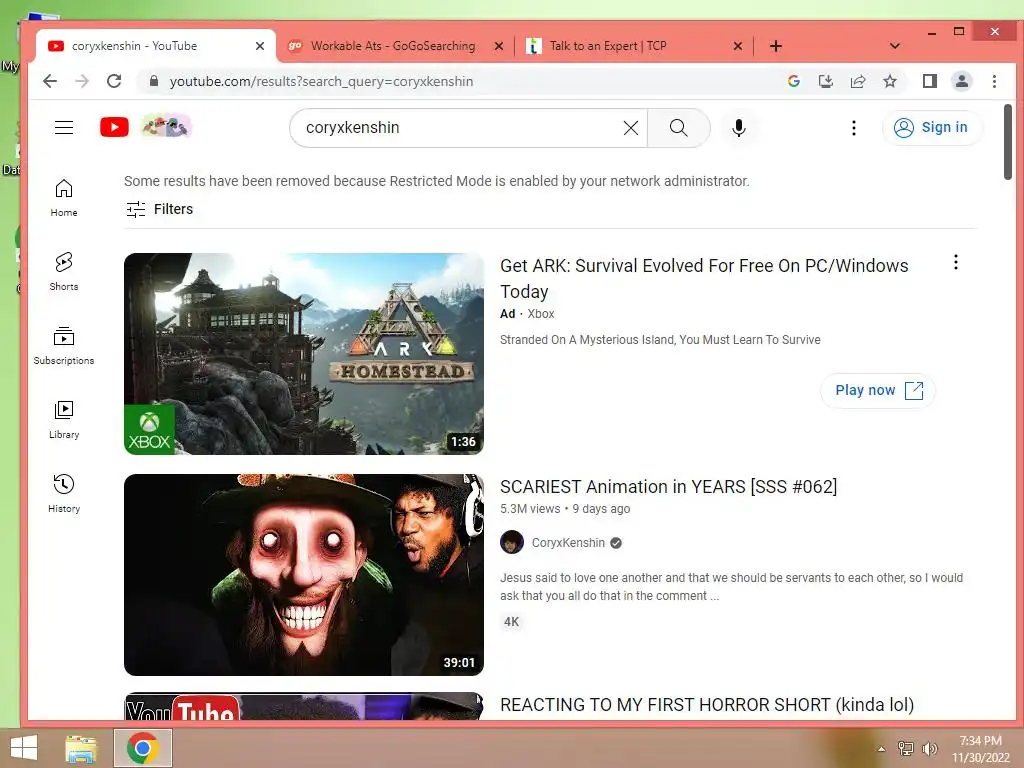This screenshot has height=768, width=1024.
Task: Open the tab search dropdown chevron
Action: 895,46
